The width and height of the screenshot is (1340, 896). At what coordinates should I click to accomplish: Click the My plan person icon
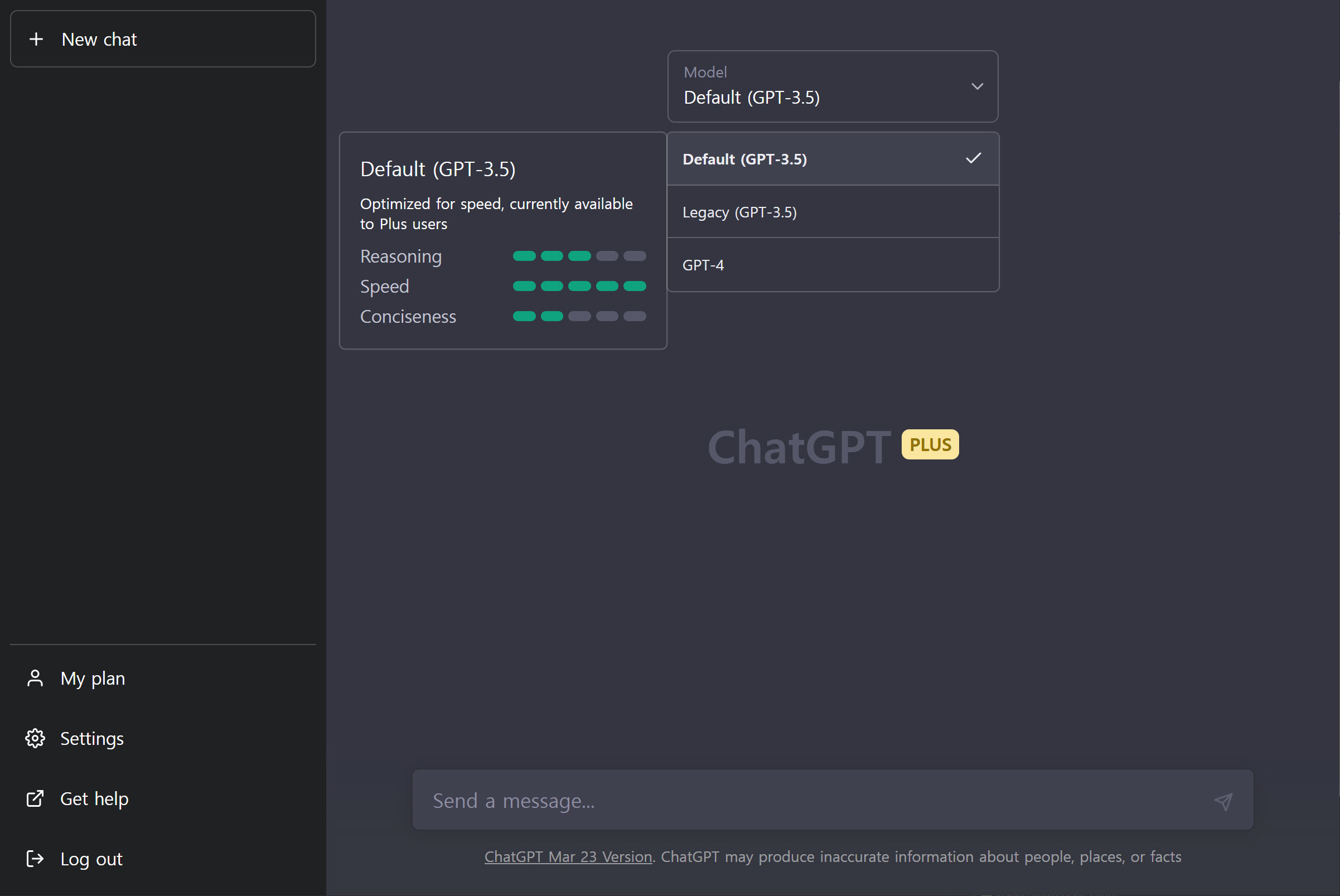[35, 679]
